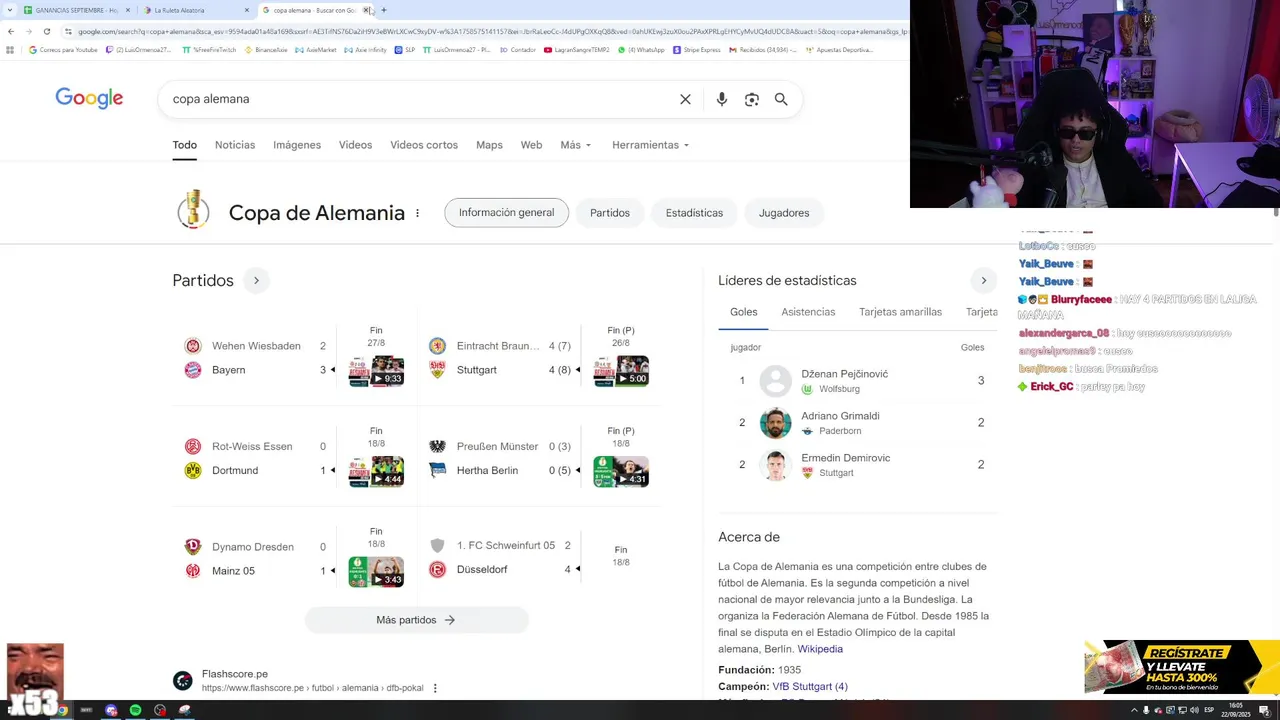1280x720 pixels.
Task: Select the Jugadores chip
Action: pos(784,213)
